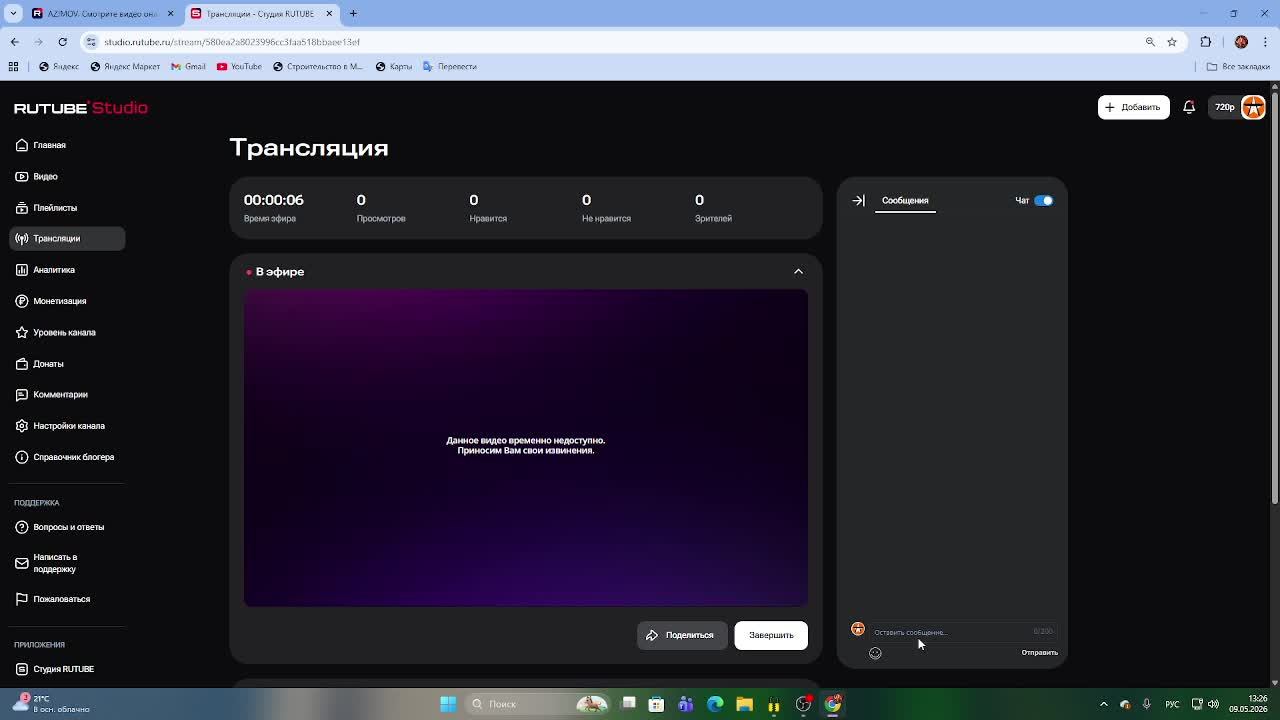Select the Сообщения tab

tap(905, 200)
